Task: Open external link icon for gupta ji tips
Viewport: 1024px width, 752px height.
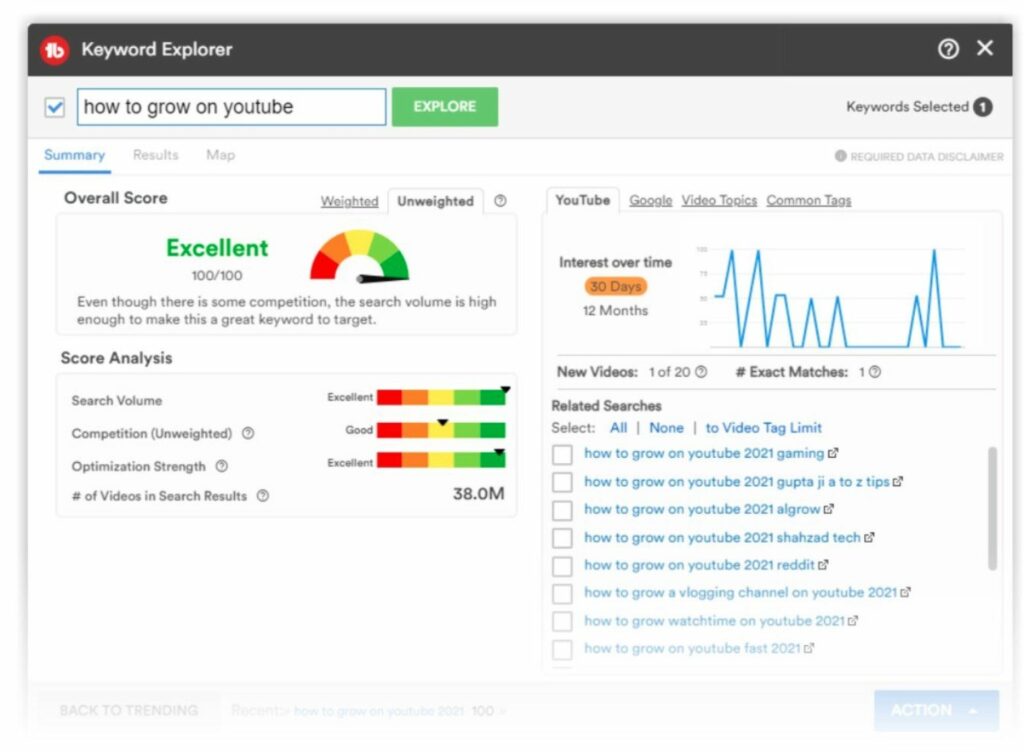Action: tap(898, 482)
